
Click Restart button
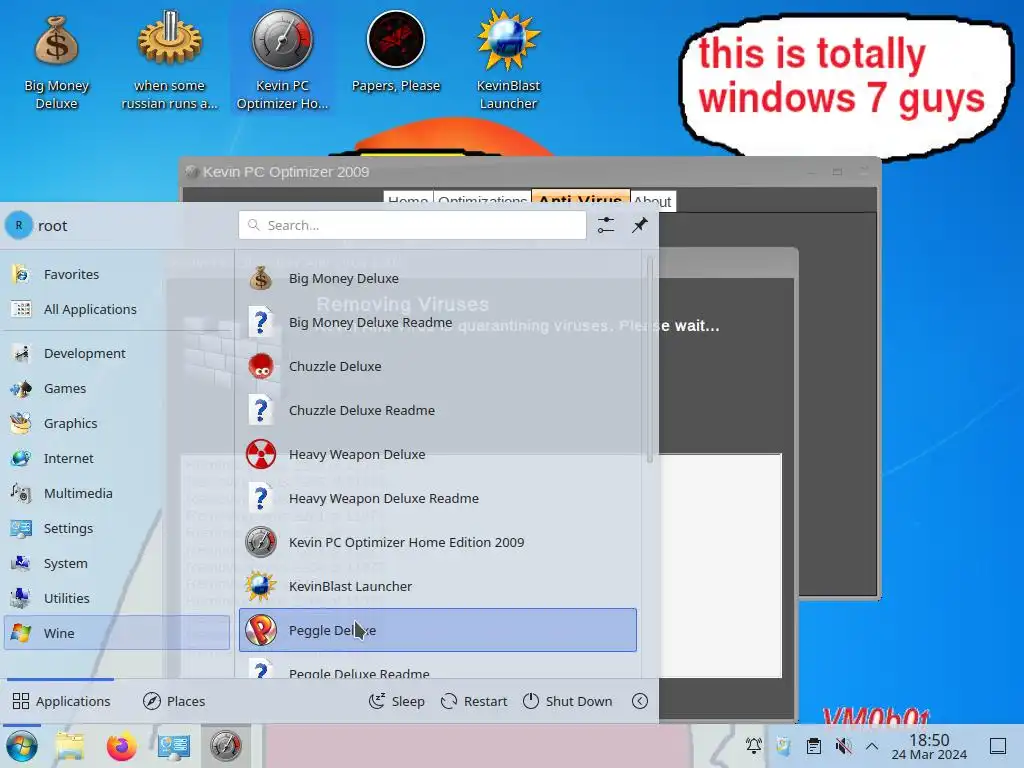click(x=474, y=701)
